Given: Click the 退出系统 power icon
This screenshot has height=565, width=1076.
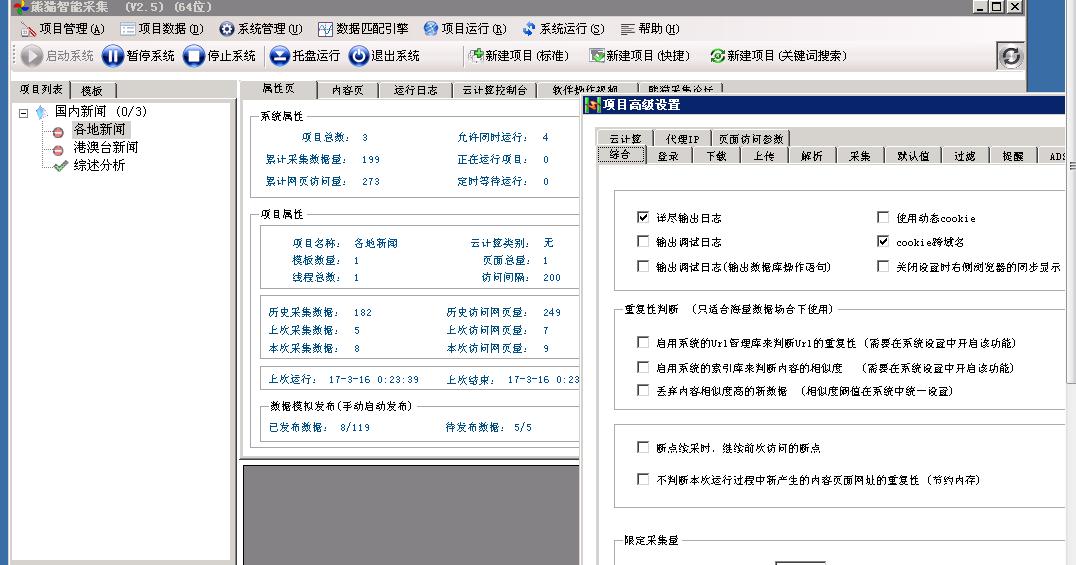Looking at the screenshot, I should pos(359,56).
